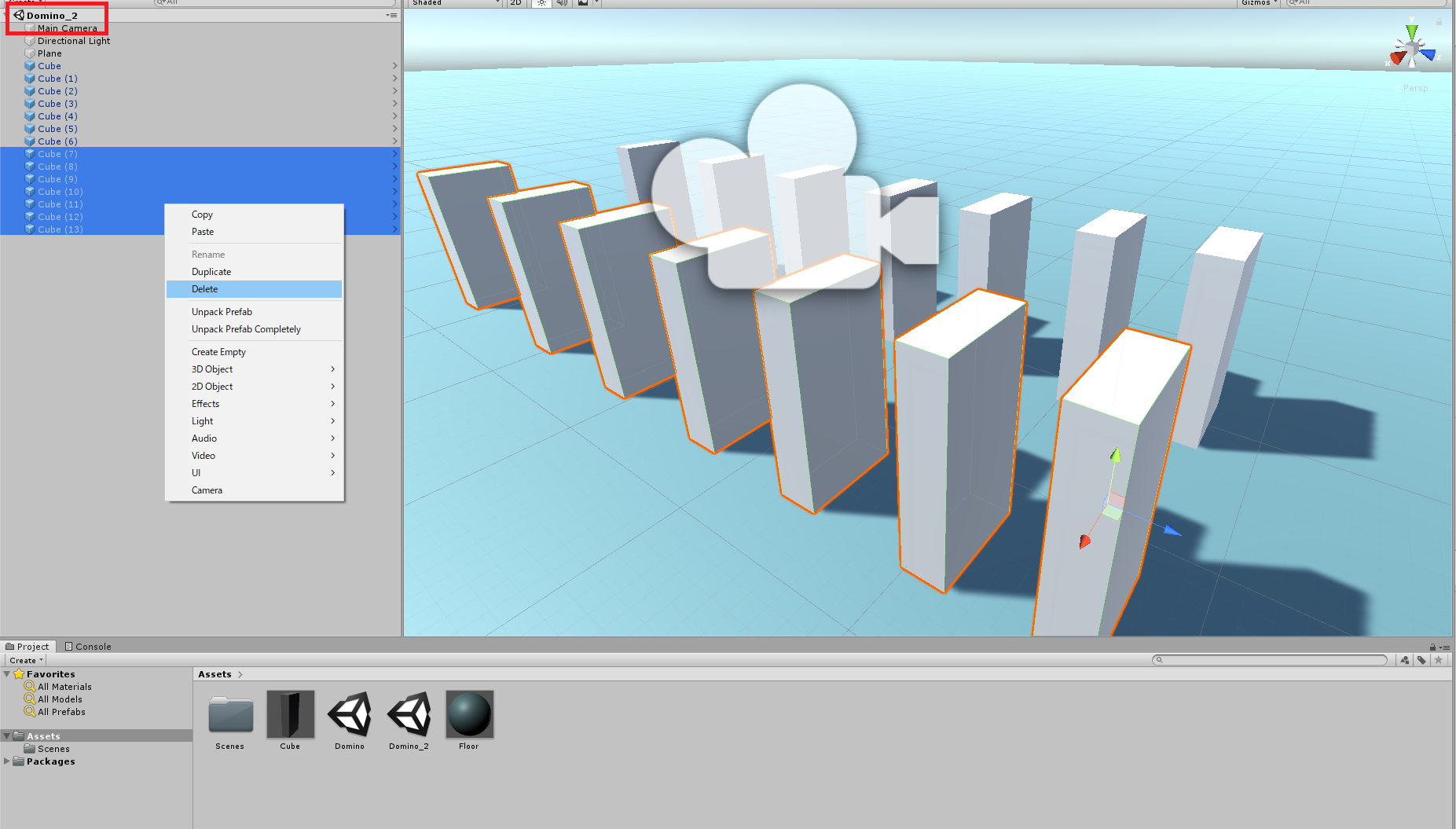1456x829 pixels.
Task: Open prefab arrow for the first Cube
Action: coord(394,66)
